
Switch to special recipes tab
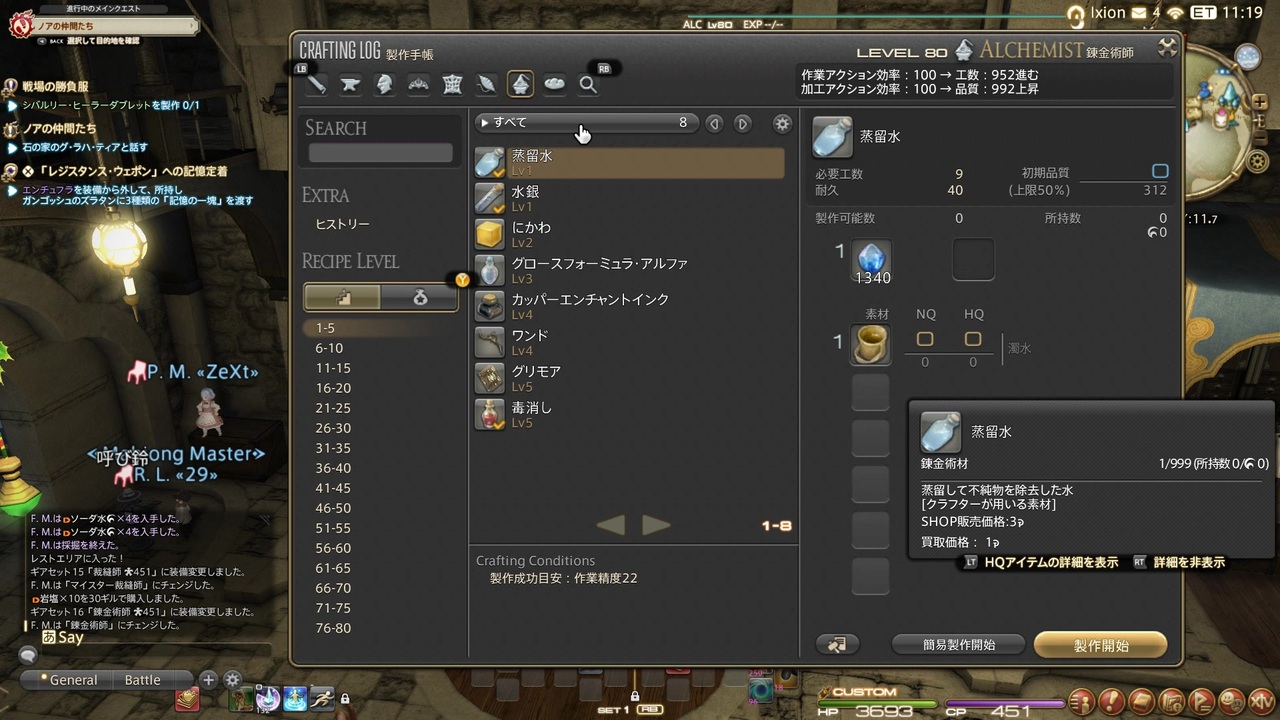pyautogui.click(x=420, y=297)
